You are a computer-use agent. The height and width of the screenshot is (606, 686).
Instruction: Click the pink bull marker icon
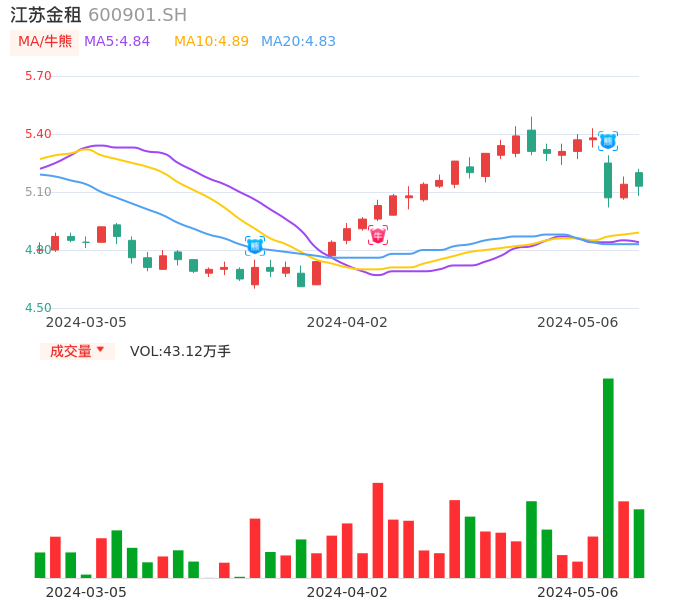(x=378, y=235)
